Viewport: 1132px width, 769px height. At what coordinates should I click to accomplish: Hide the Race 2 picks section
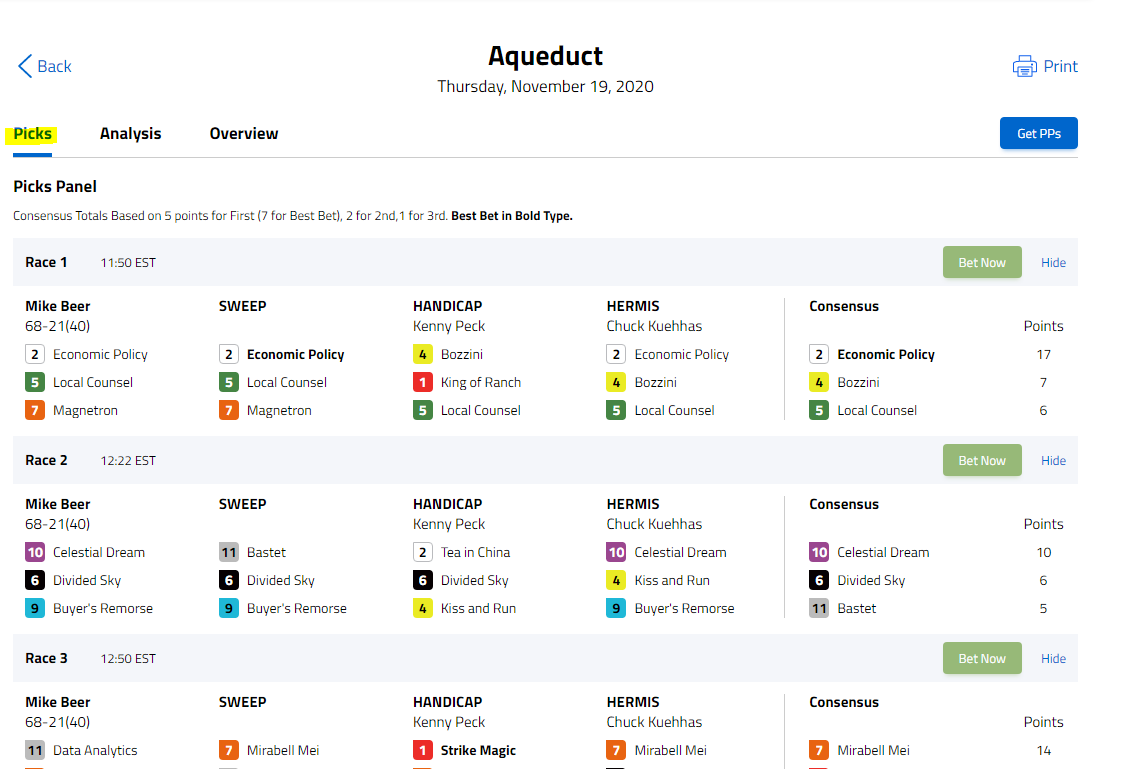click(x=1053, y=461)
